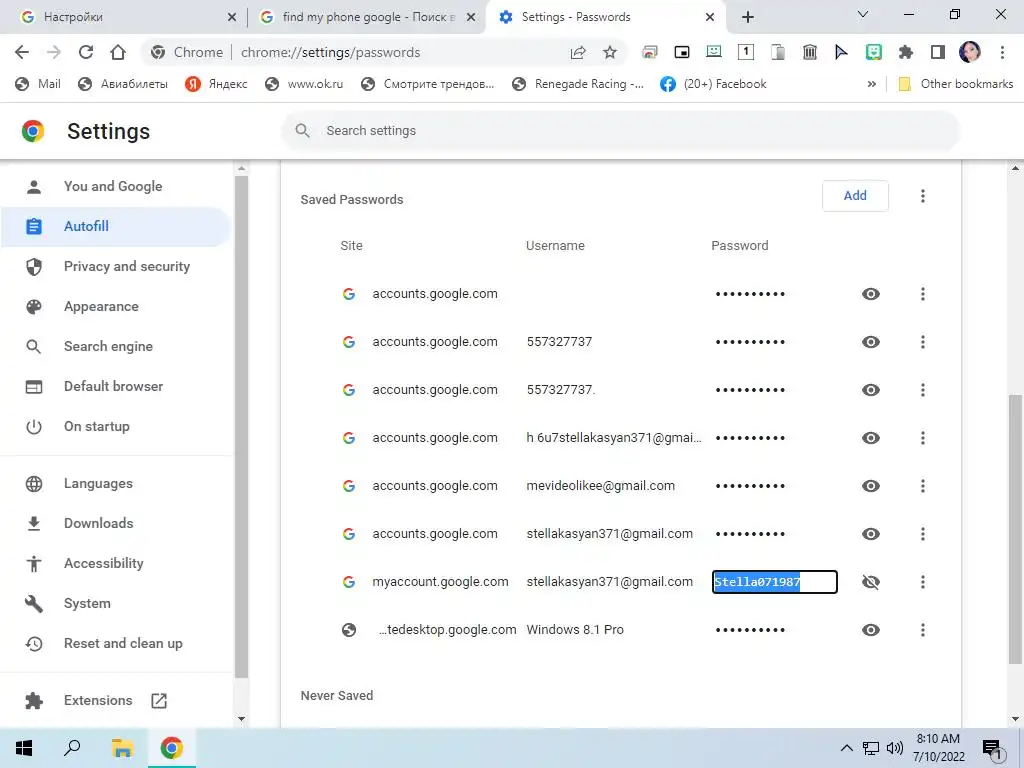Open more actions for blank-username accounts.google.com row

(923, 294)
